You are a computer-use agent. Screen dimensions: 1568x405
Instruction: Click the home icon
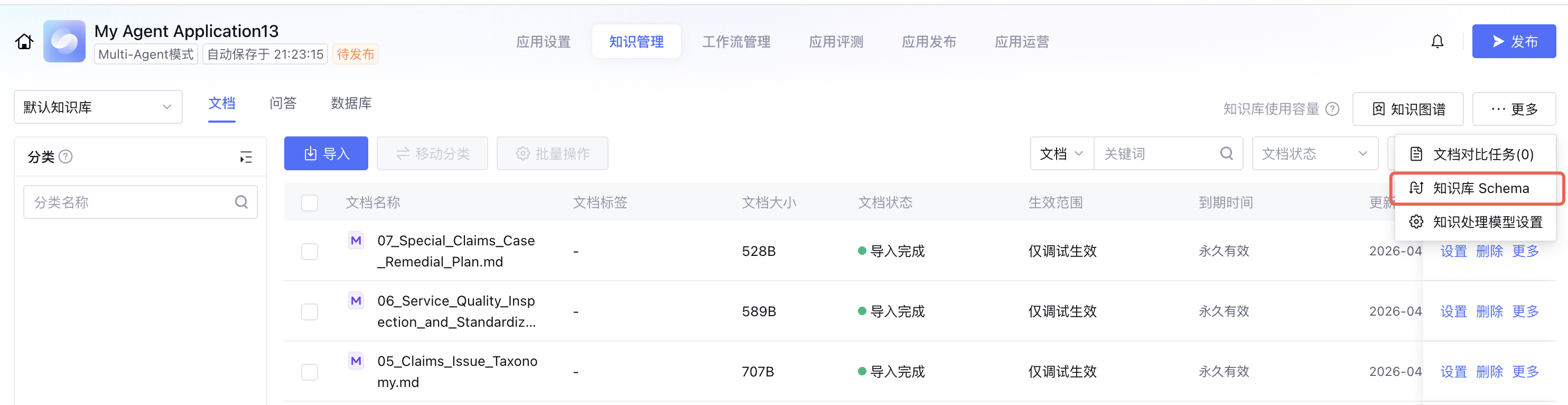tap(24, 41)
